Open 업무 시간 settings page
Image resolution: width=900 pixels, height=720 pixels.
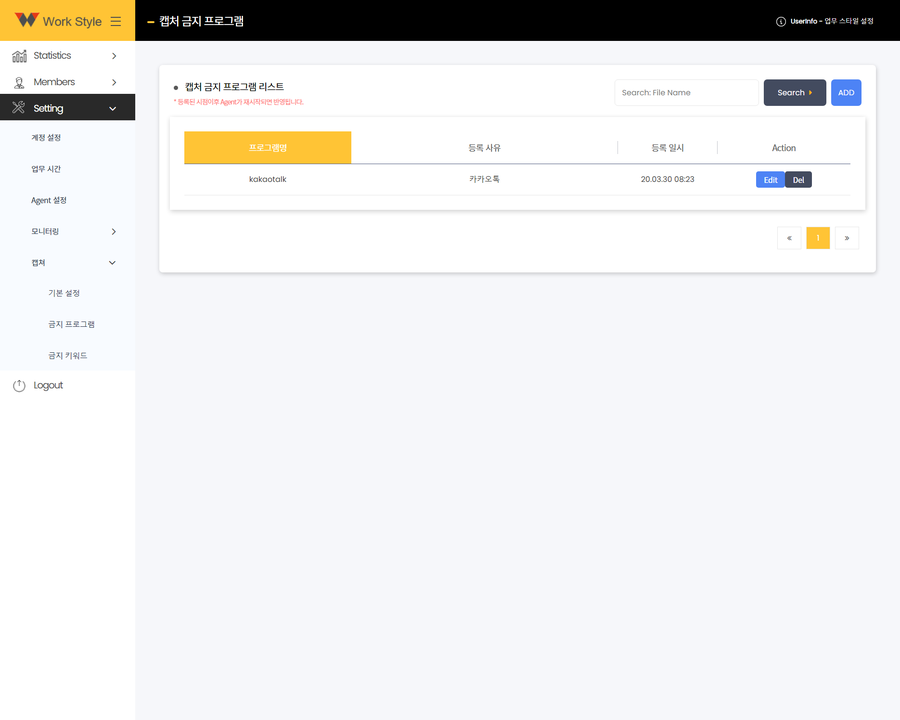click(x=46, y=169)
